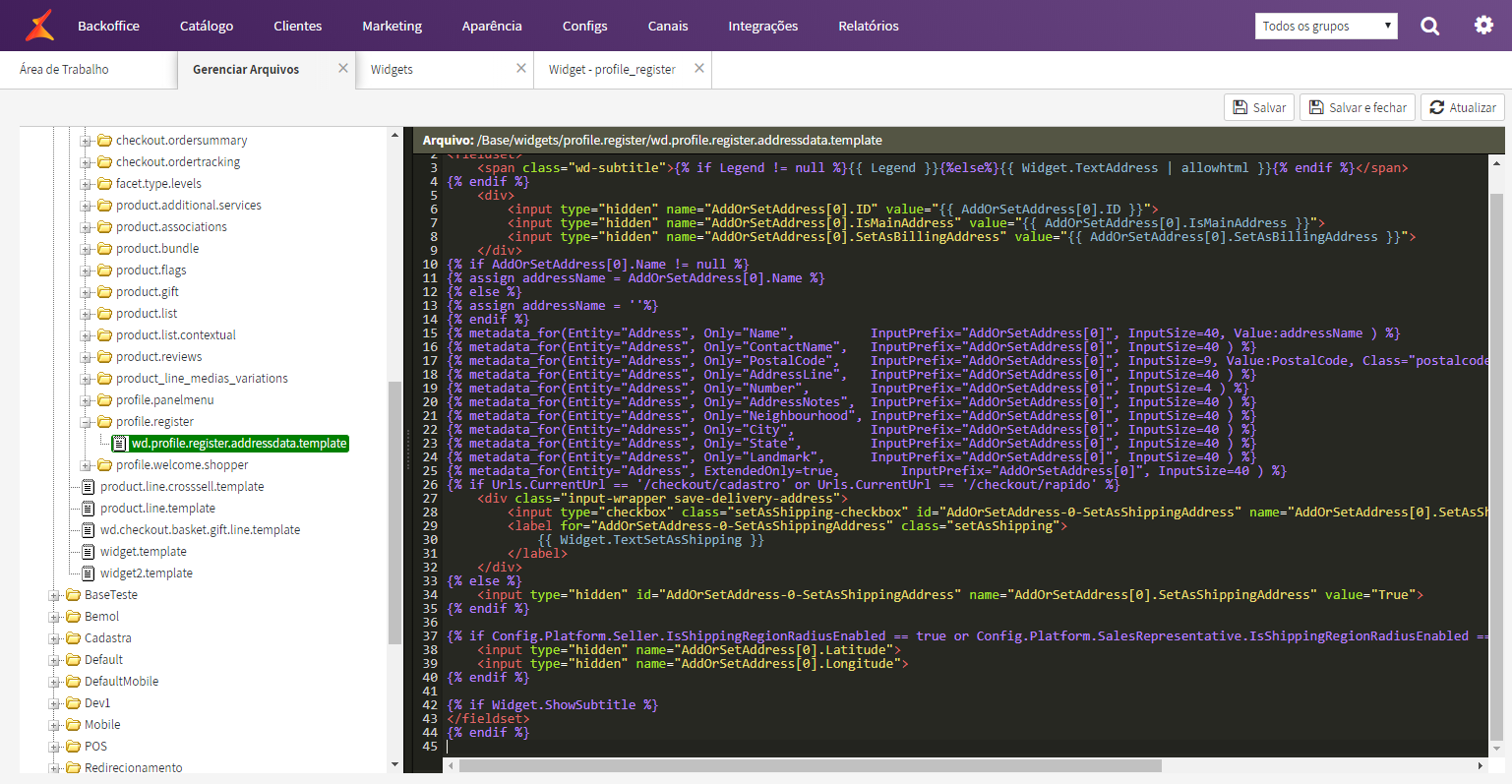Image resolution: width=1512 pixels, height=784 pixels.
Task: Click the DefaultMobile folder icon
Action: click(x=73, y=682)
